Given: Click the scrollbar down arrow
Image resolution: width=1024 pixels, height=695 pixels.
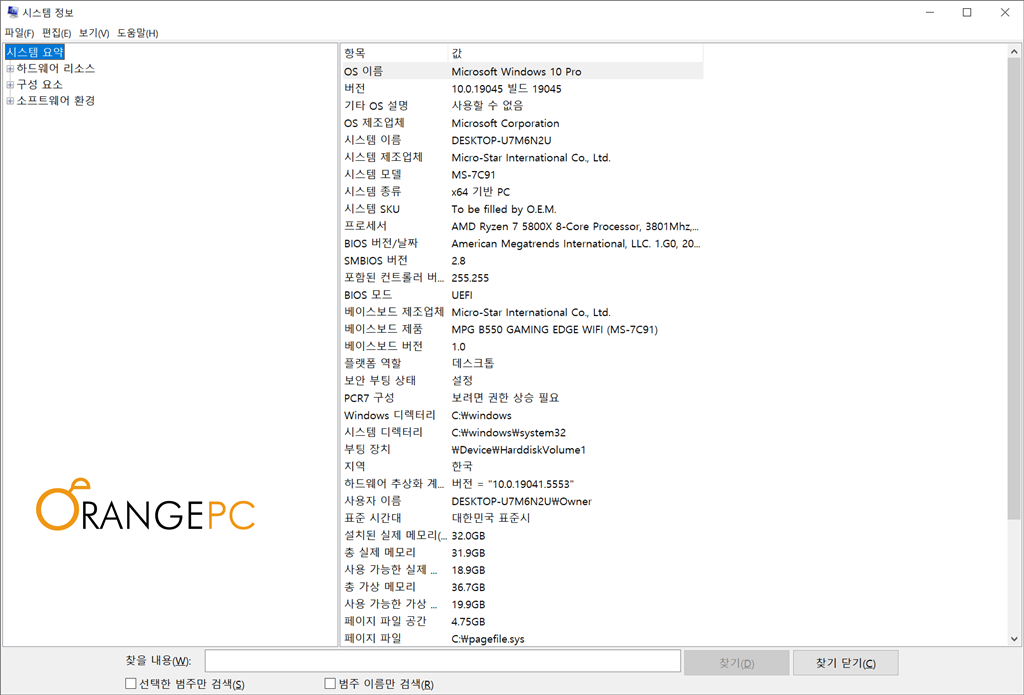Looking at the screenshot, I should pos(1014,639).
